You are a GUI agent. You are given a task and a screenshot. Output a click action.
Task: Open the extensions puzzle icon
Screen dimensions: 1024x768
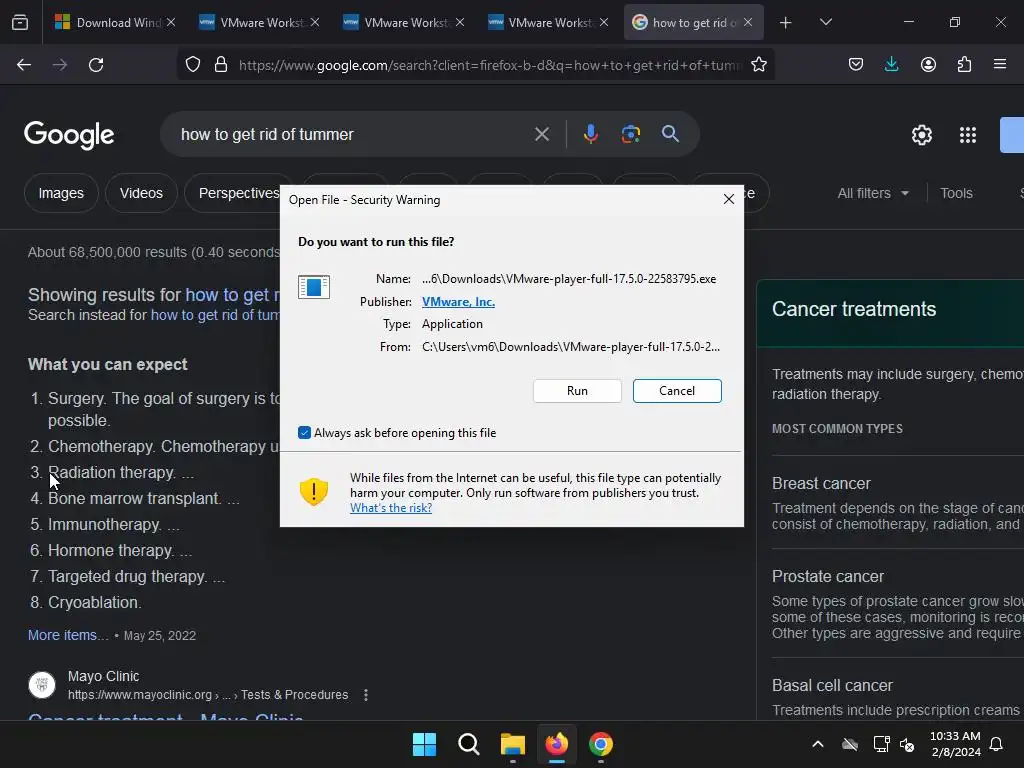964,65
